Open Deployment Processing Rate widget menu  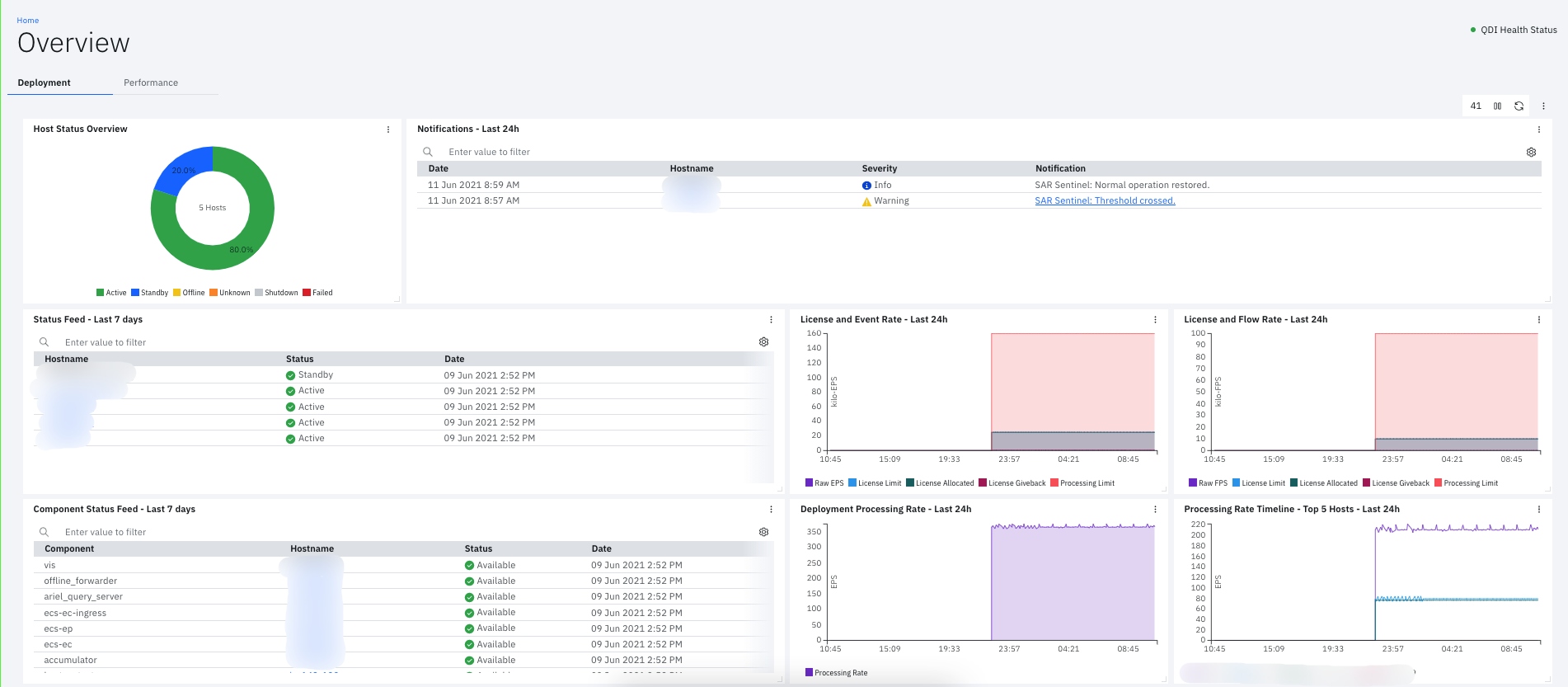[1155, 510]
